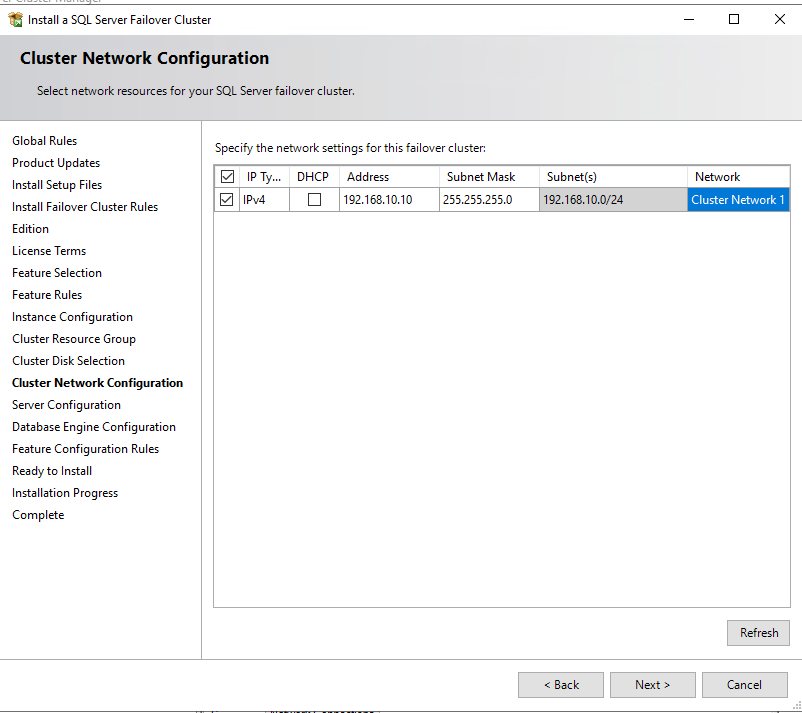Click the Subnet(s) column header
The height and width of the screenshot is (713, 802).
point(613,176)
